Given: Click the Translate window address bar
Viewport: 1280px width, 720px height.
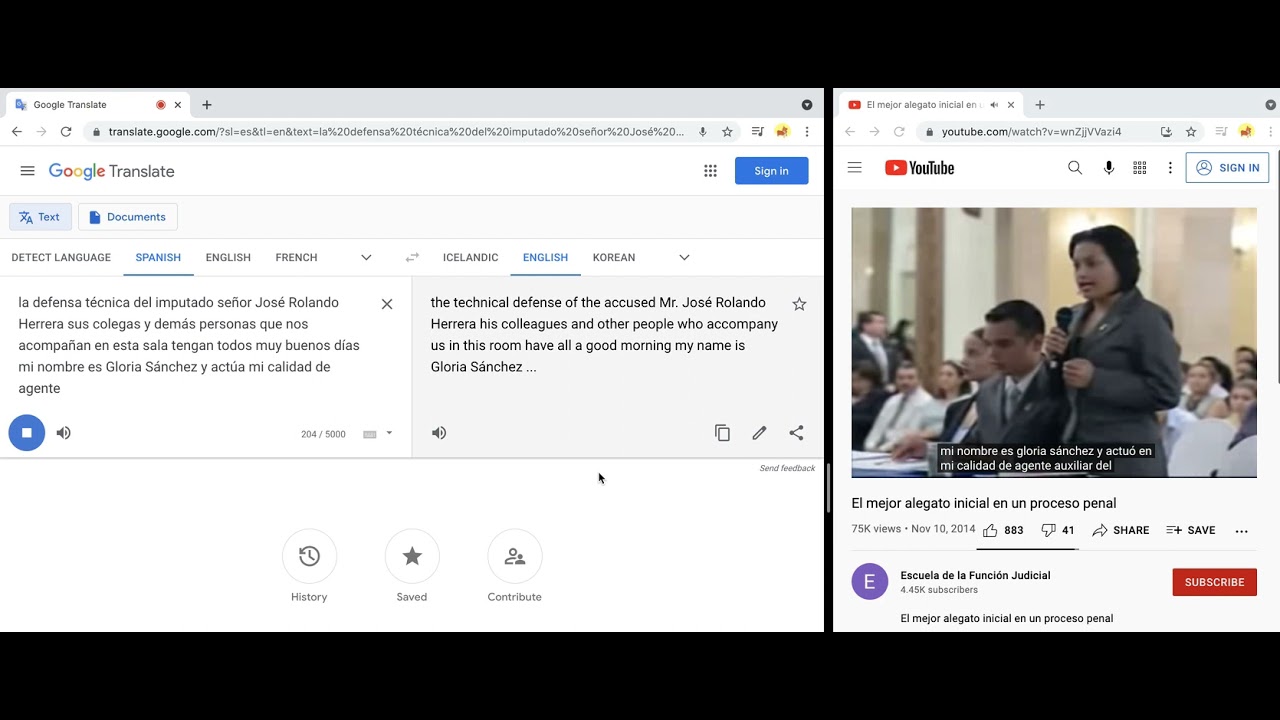Looking at the screenshot, I should (396, 132).
